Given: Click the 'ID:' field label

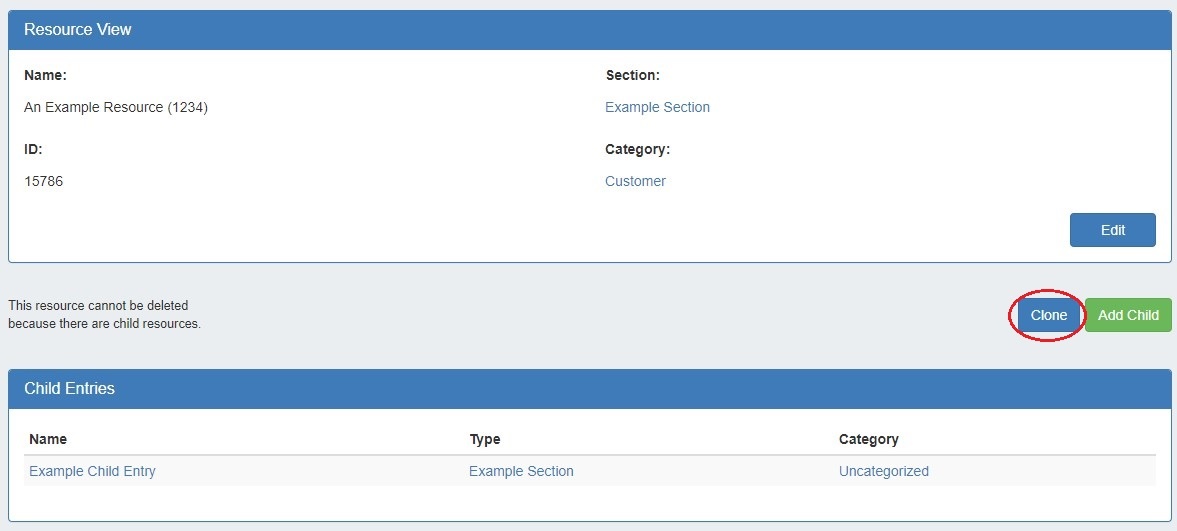Looking at the screenshot, I should pos(33,149).
